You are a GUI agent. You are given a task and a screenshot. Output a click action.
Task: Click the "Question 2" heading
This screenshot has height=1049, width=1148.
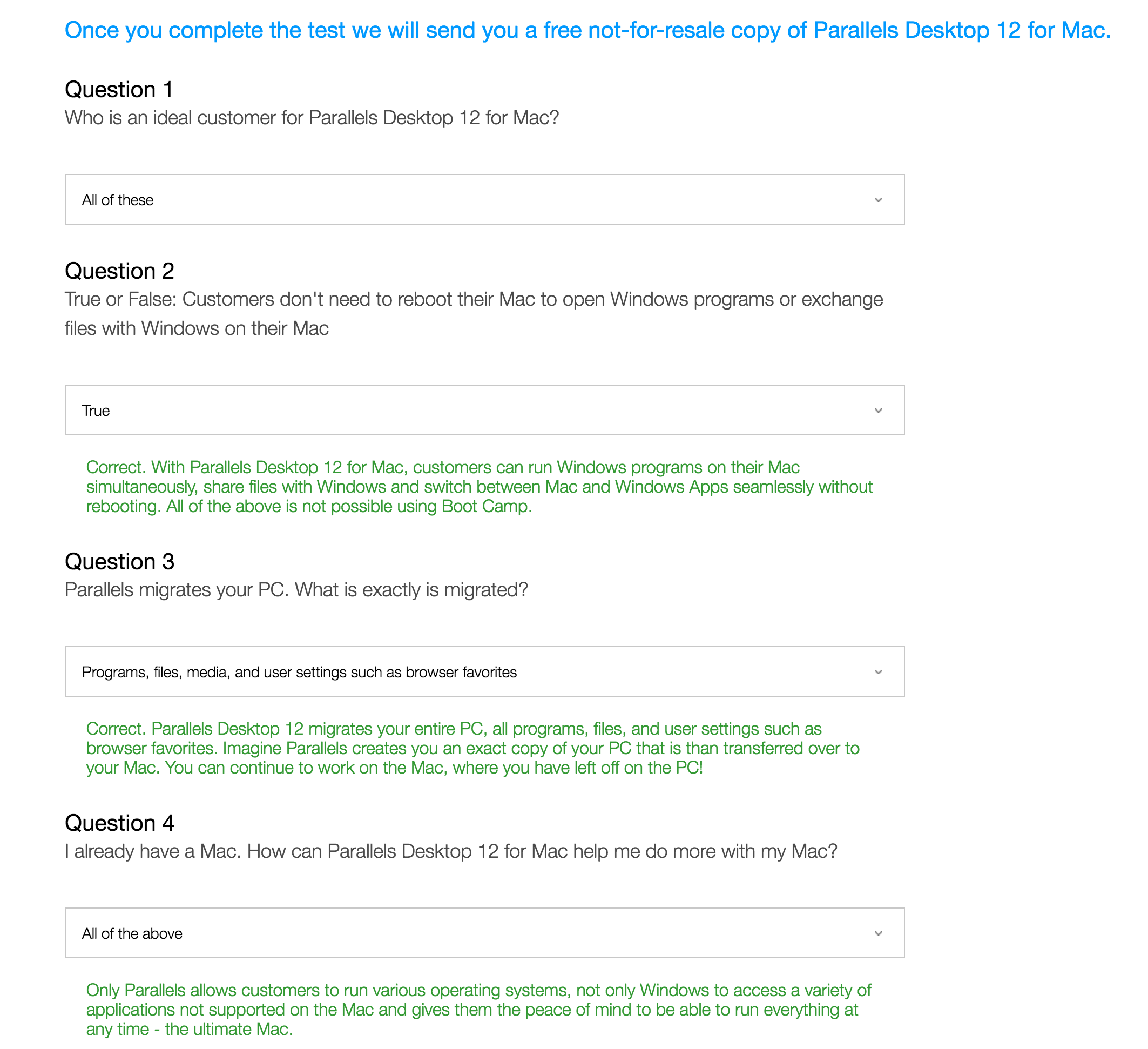(x=119, y=271)
